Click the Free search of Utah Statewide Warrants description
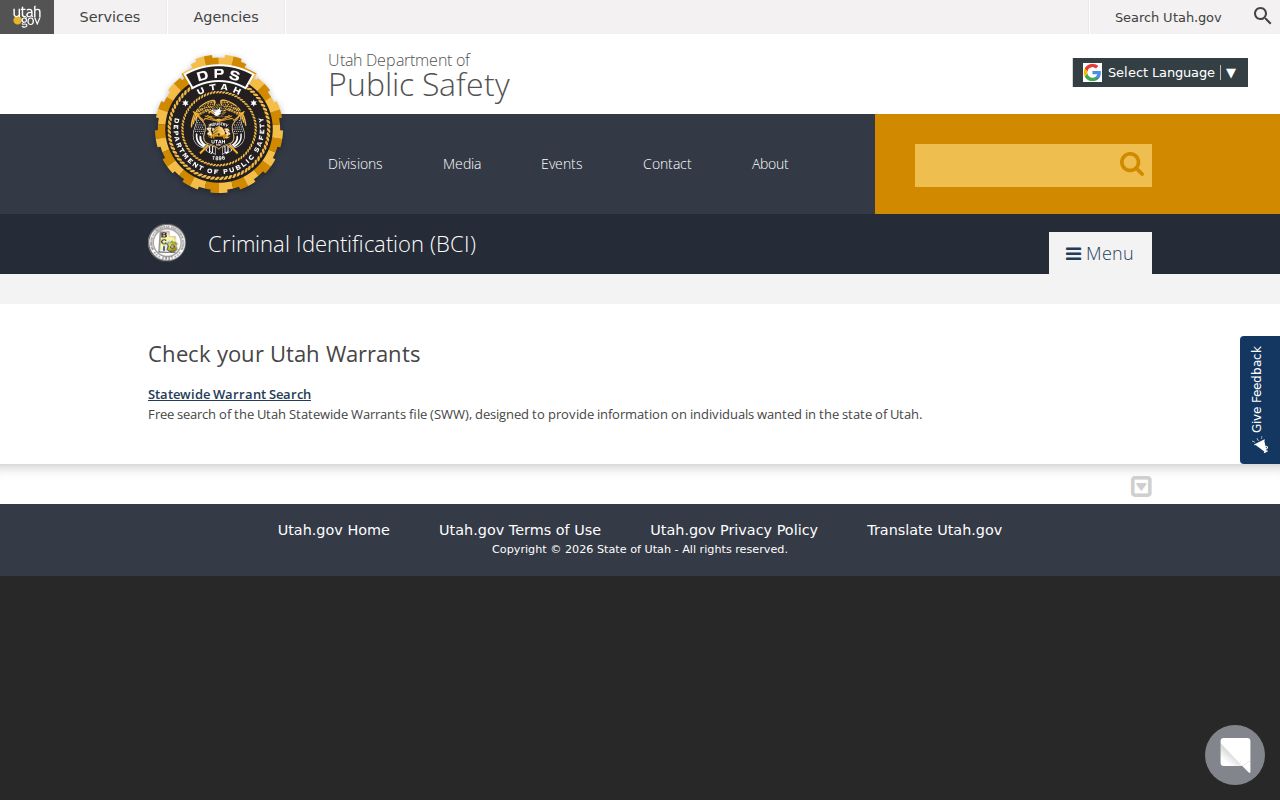 (535, 414)
